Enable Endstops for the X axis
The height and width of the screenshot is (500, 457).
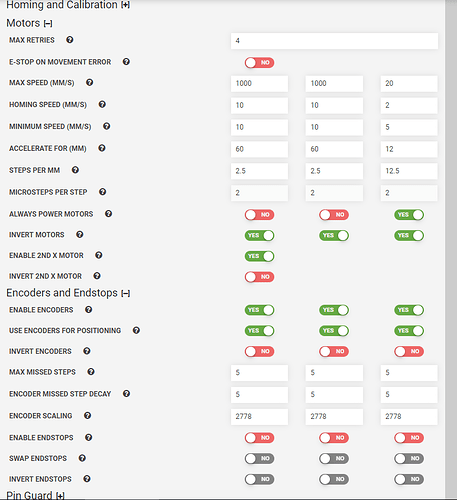259,438
